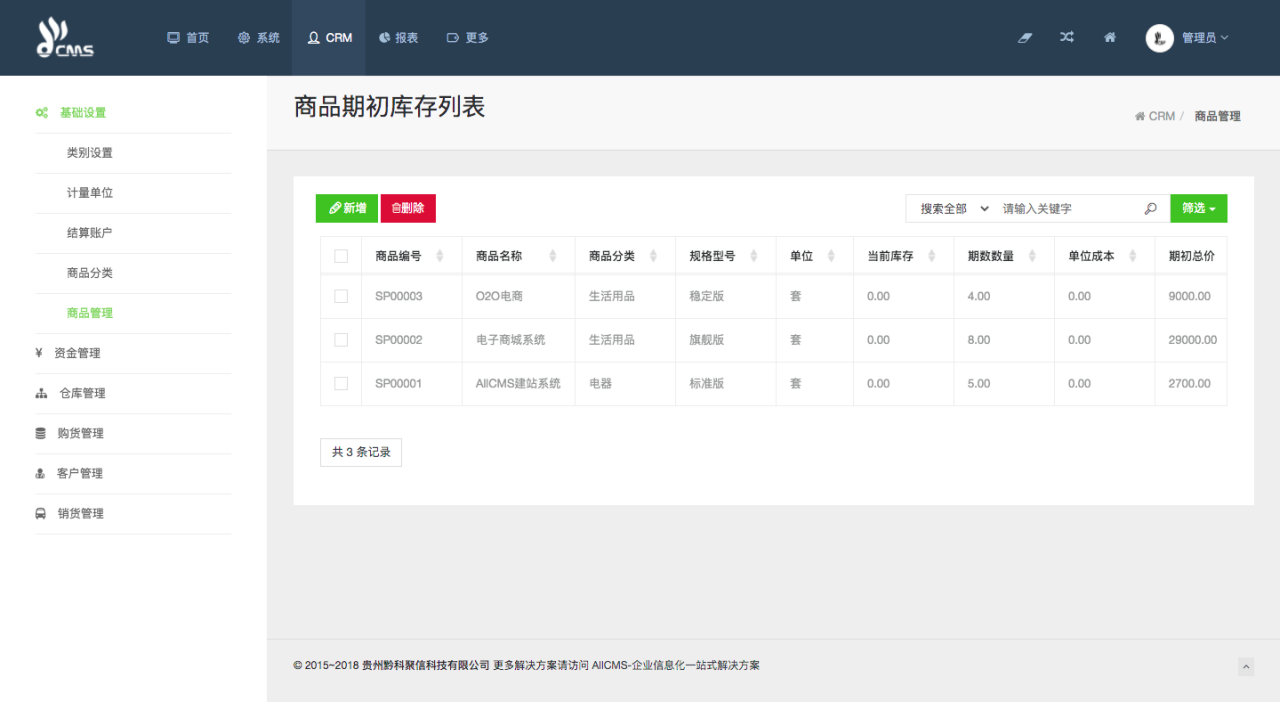
Task: Open the 报表 menu in top navigation
Action: pos(399,38)
